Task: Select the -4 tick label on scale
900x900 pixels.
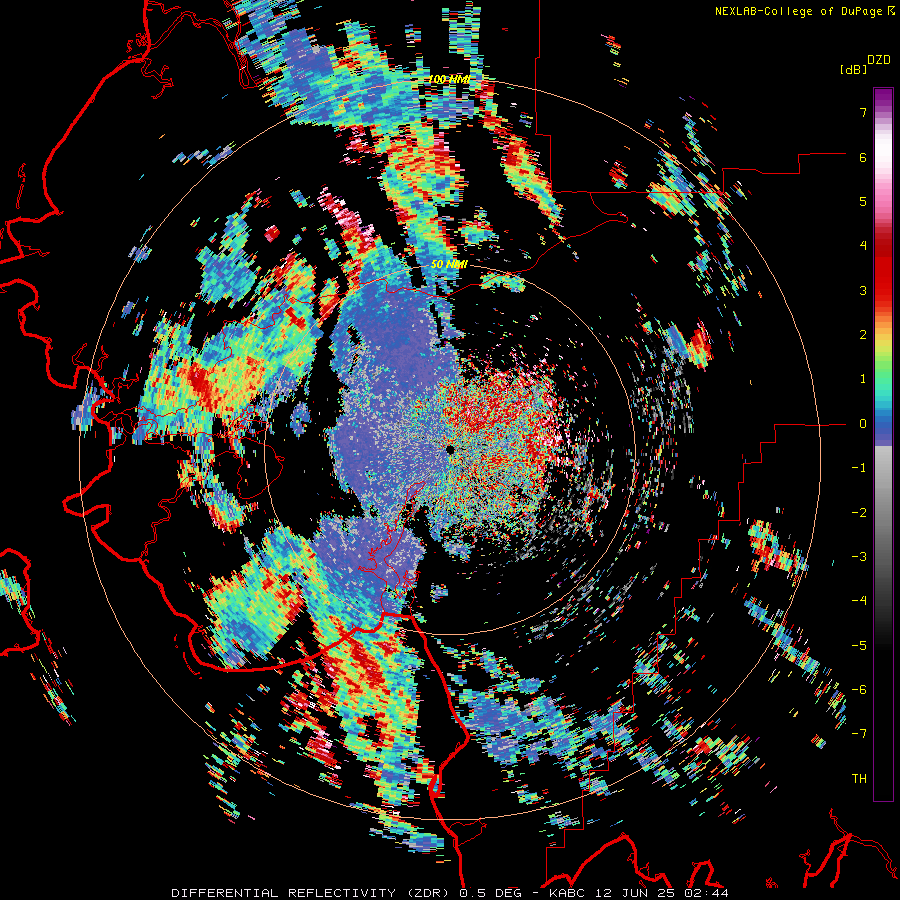Action: coord(859,601)
